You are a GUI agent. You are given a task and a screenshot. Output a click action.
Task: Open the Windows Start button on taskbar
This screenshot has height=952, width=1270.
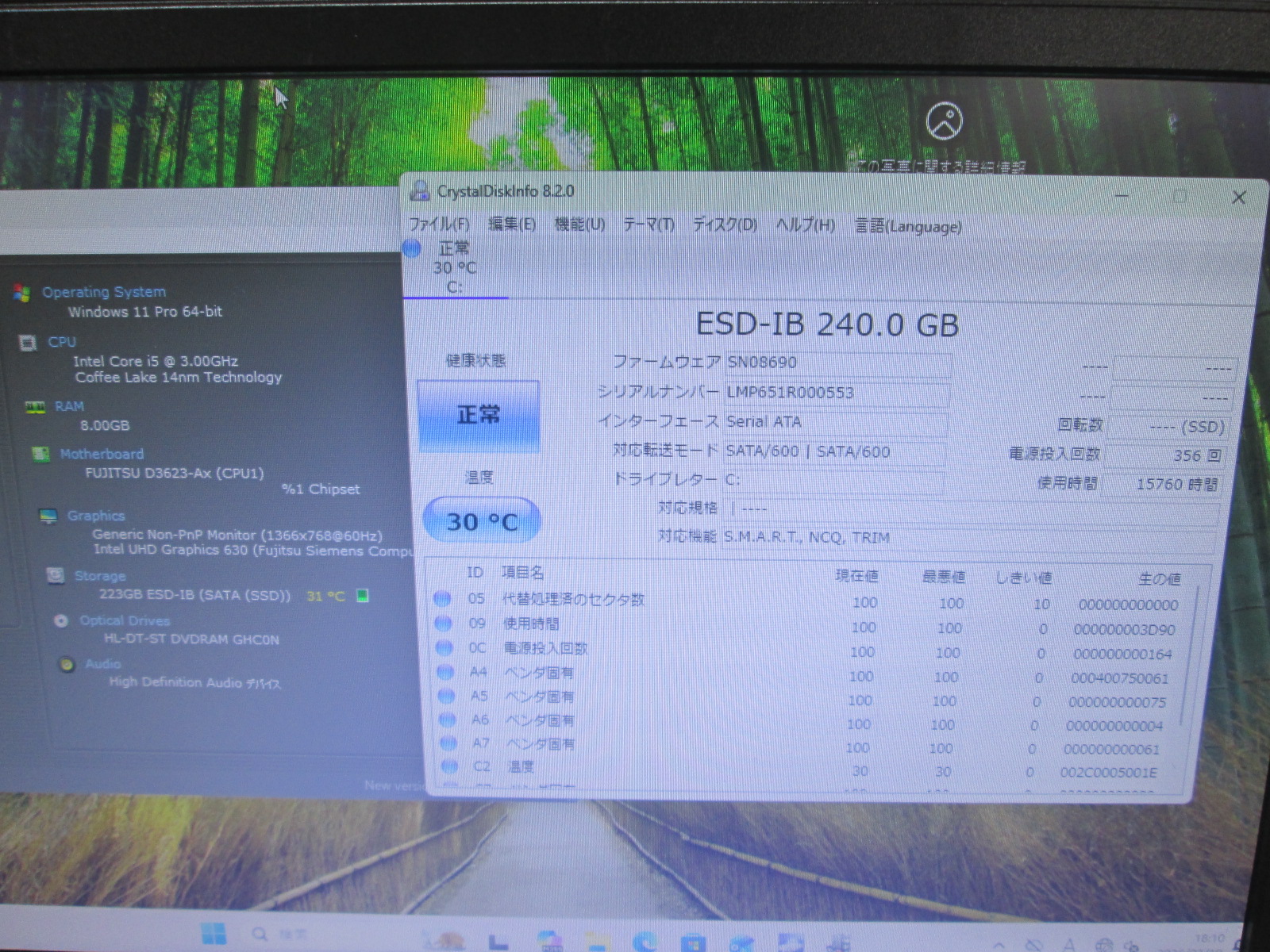click(x=213, y=933)
